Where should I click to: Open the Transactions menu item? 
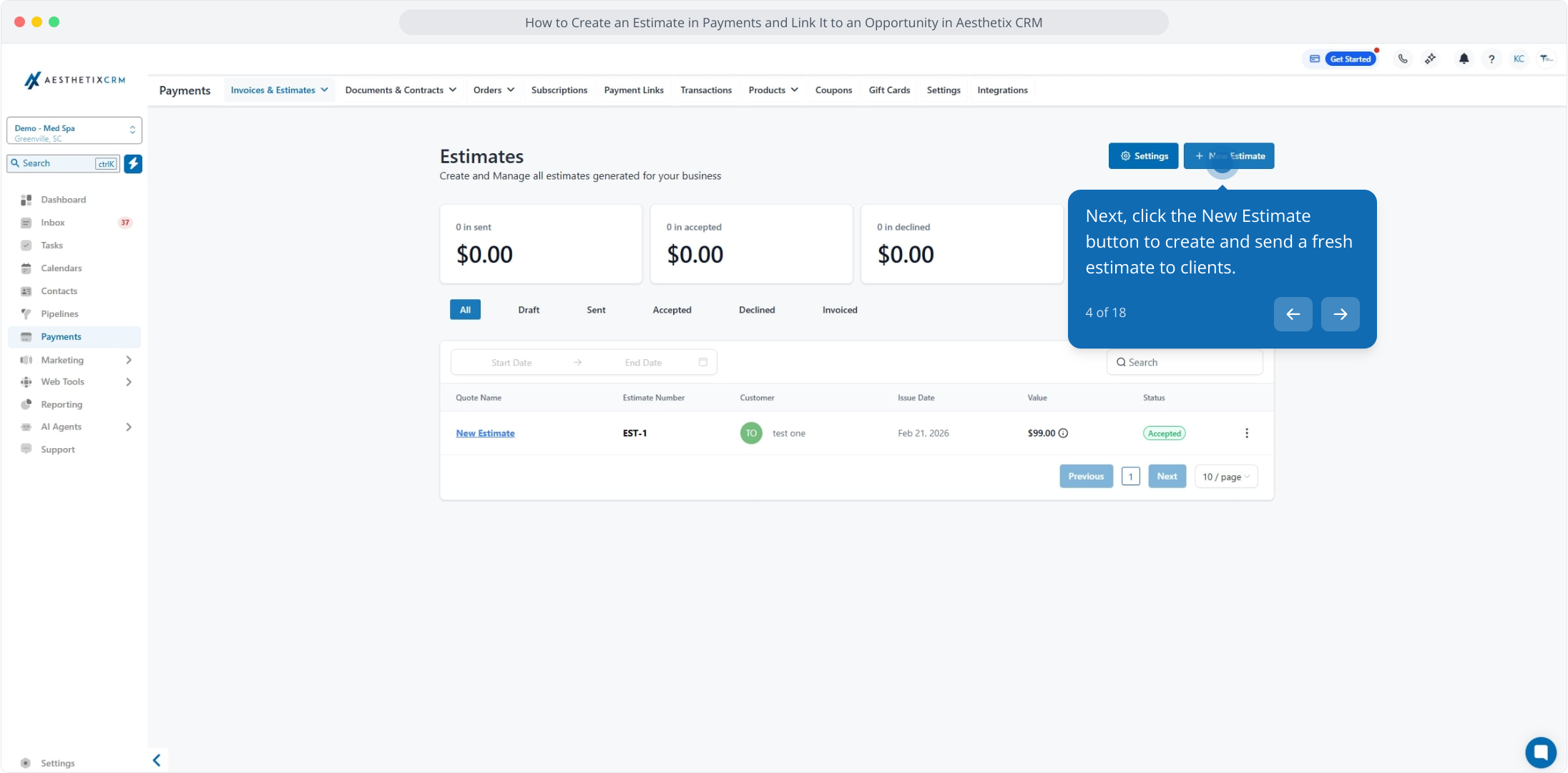(x=705, y=90)
